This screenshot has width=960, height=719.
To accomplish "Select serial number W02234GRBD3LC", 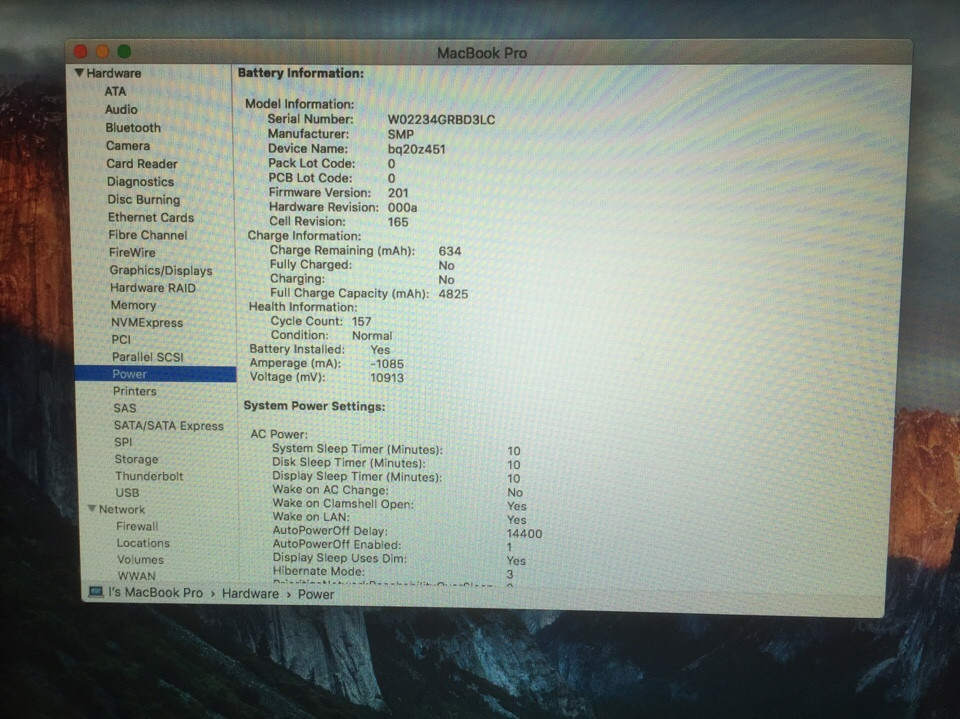I will [441, 119].
